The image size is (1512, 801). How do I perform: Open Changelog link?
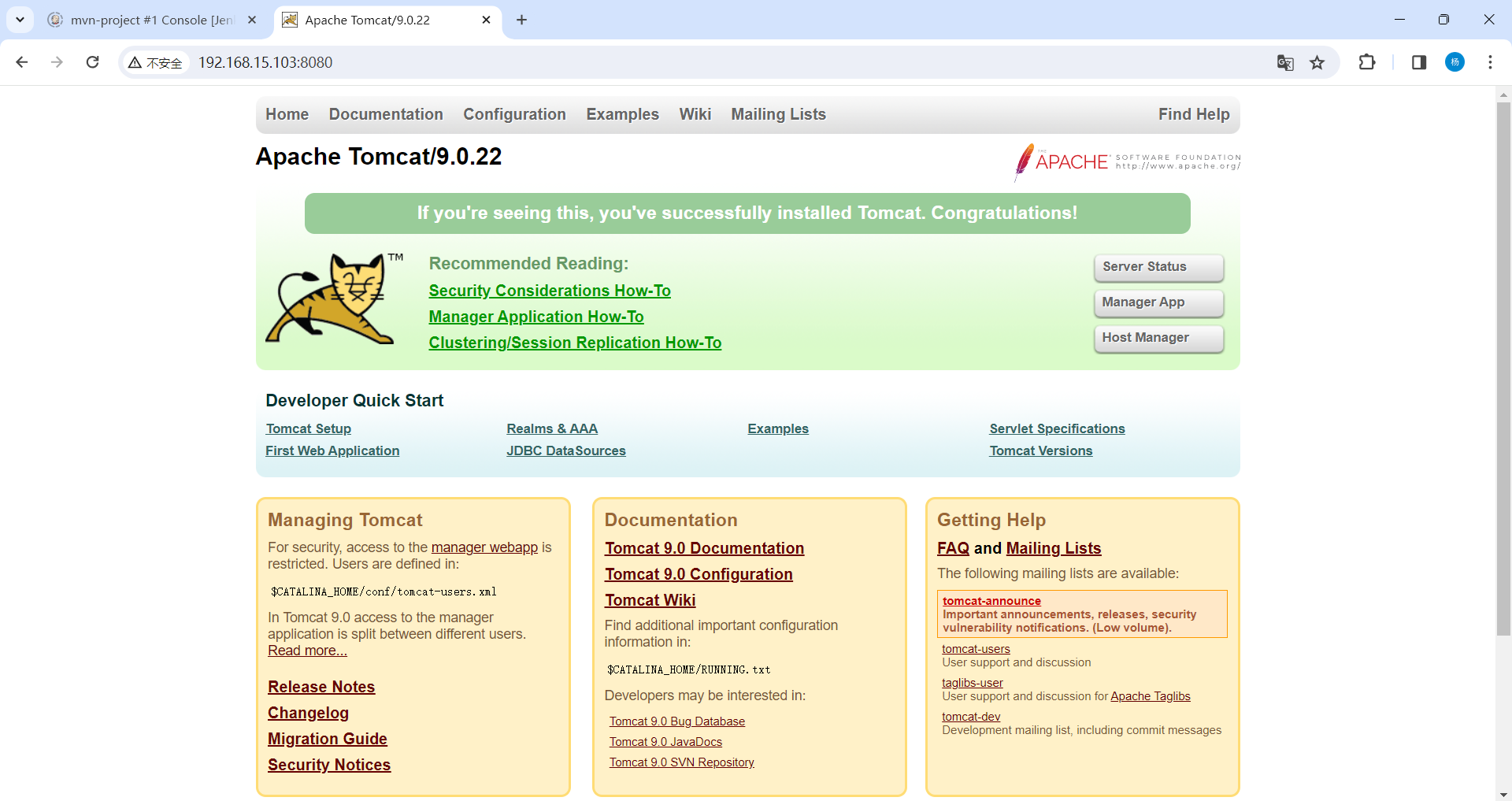[x=308, y=713]
